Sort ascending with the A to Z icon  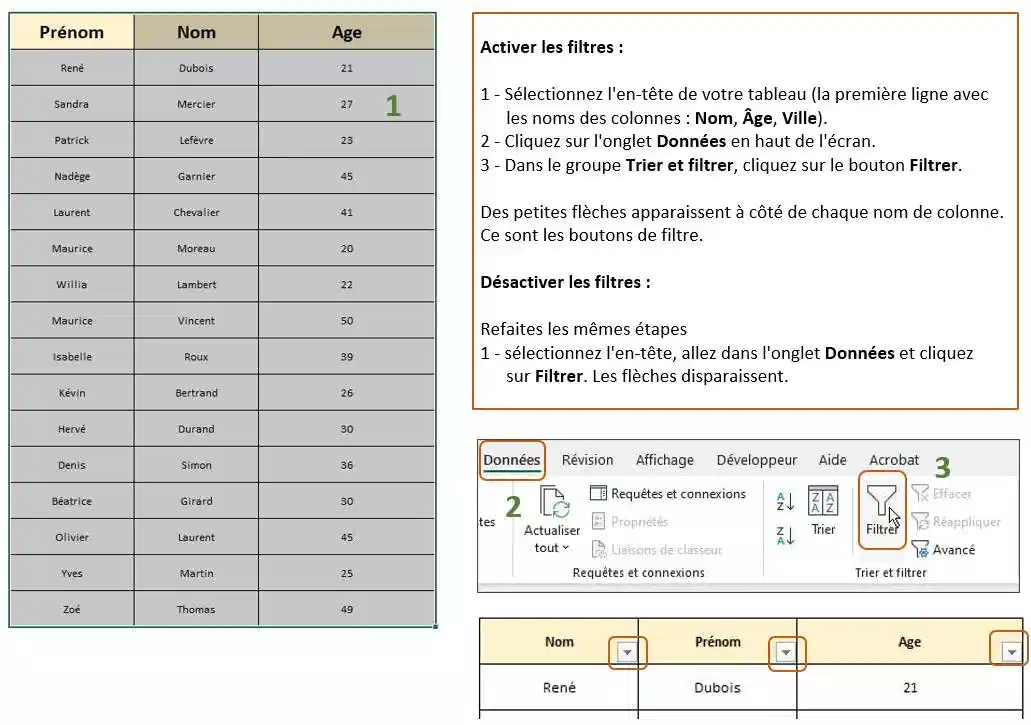click(x=785, y=501)
